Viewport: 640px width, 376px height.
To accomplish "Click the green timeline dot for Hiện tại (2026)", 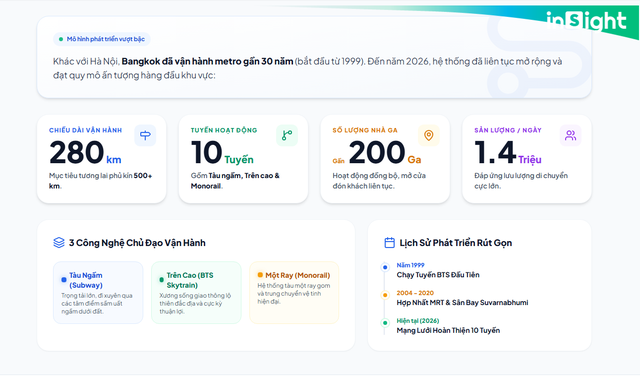I will (384, 323).
